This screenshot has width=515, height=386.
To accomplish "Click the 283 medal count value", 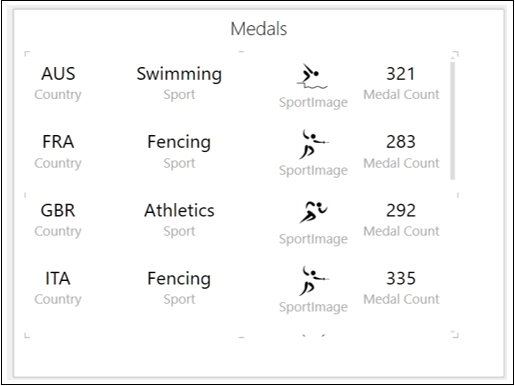I will point(401,142).
